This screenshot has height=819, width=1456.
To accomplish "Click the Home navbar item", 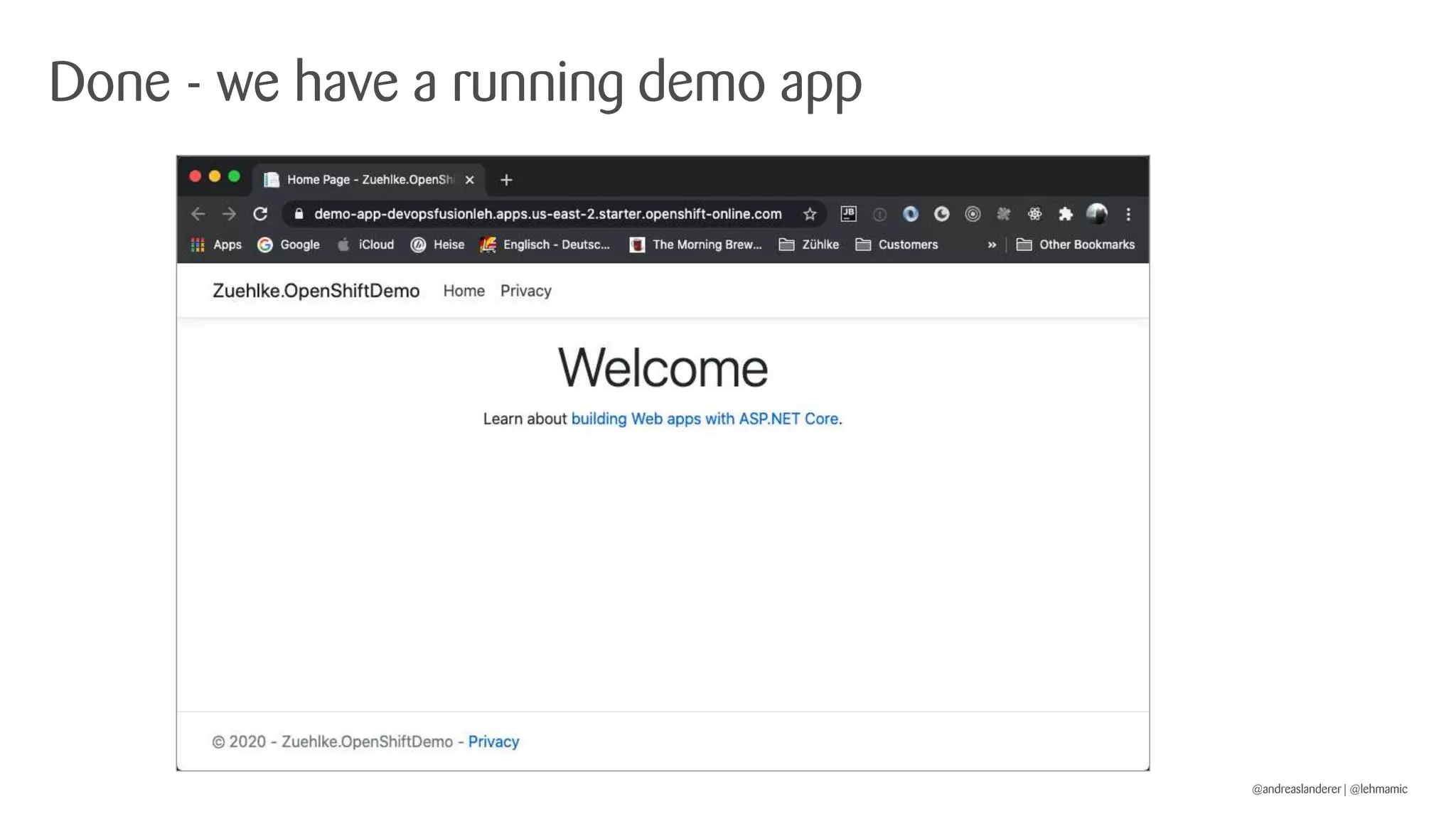I will 464,291.
